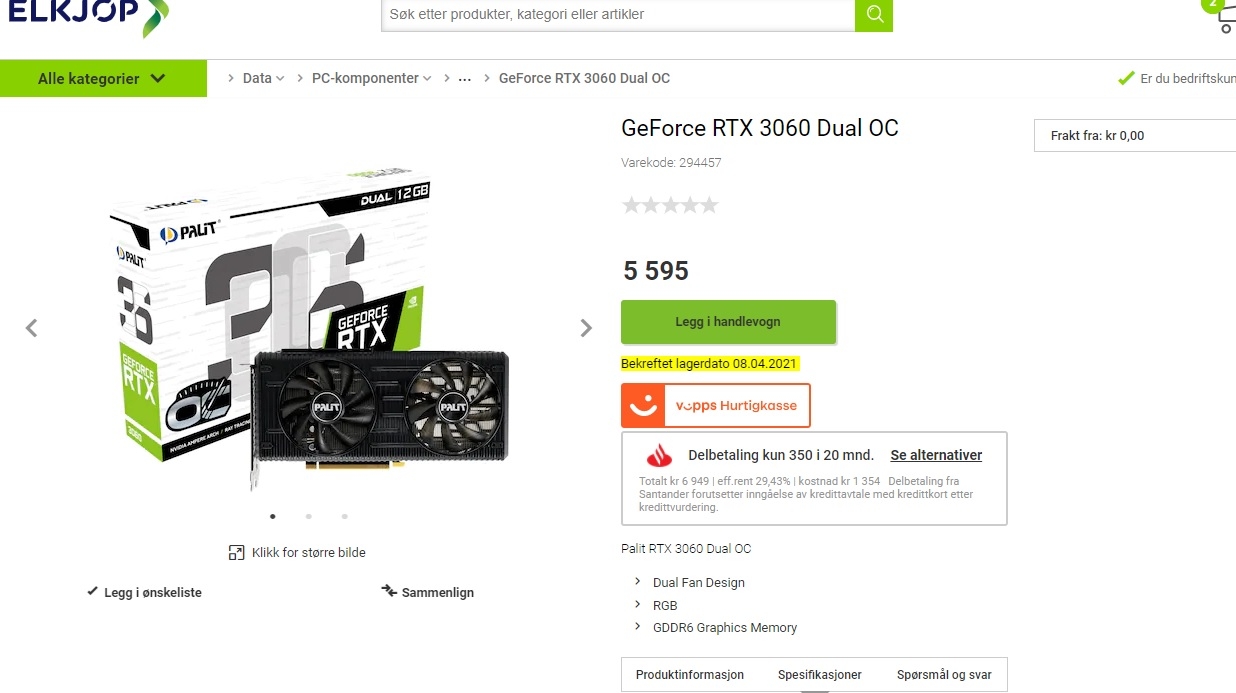Focus the product search field

[x=618, y=15]
